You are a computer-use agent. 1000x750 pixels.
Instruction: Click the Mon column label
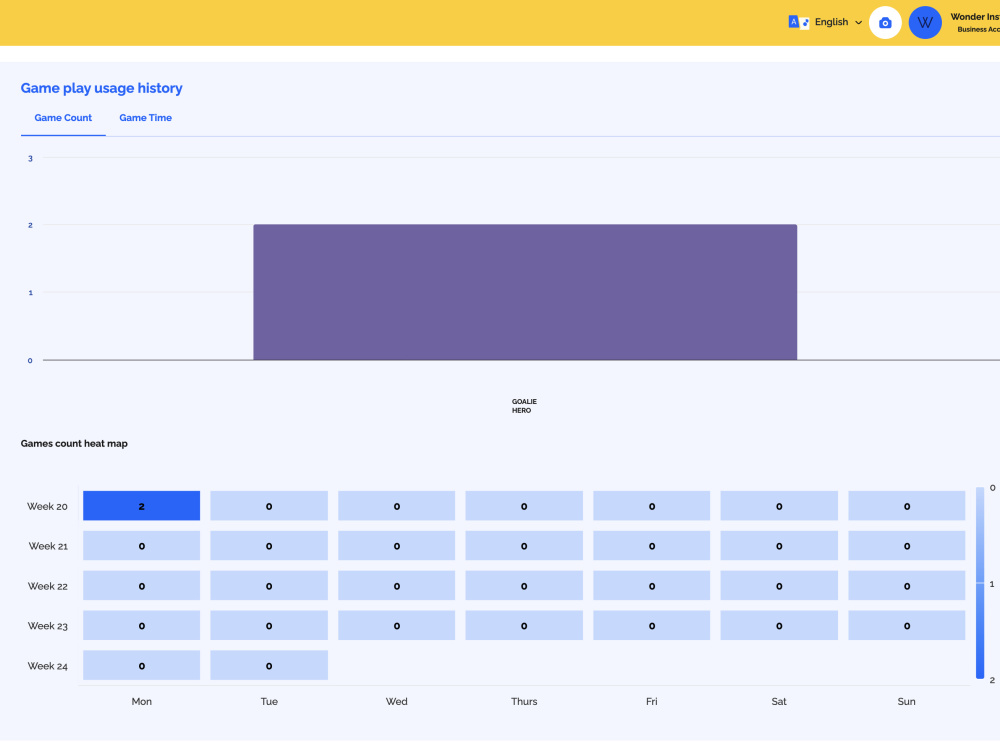[142, 702]
